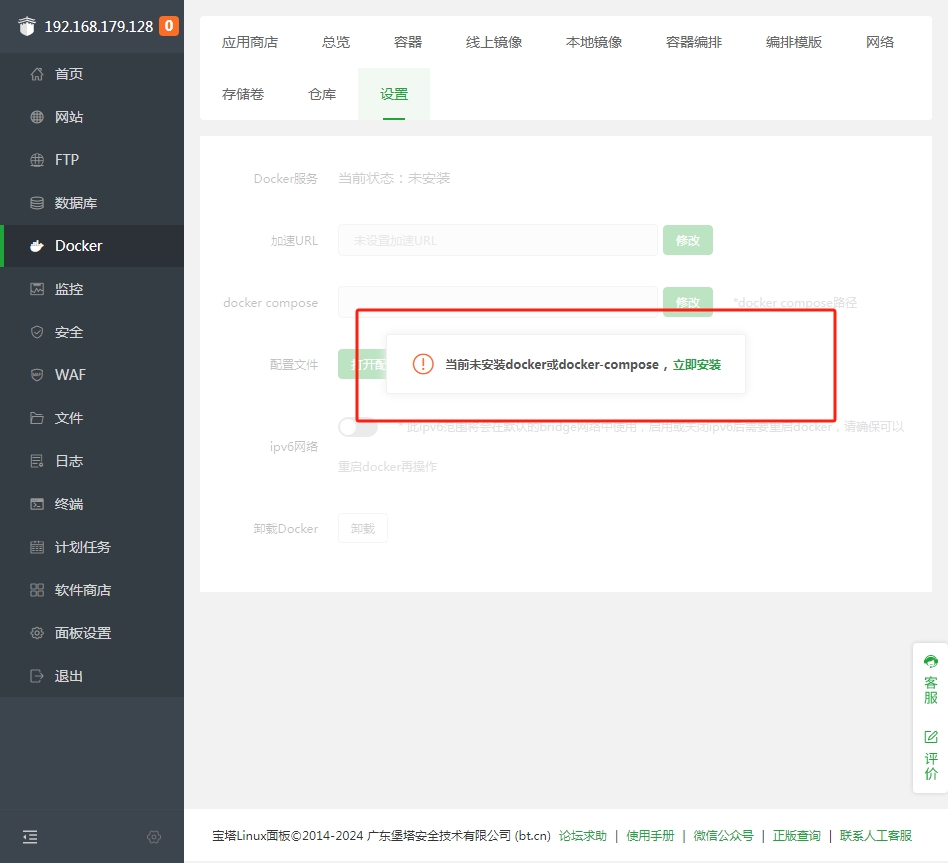Collapse the sidebar using bottom menu icon
Screen dimensions: 948x863
tap(30, 837)
